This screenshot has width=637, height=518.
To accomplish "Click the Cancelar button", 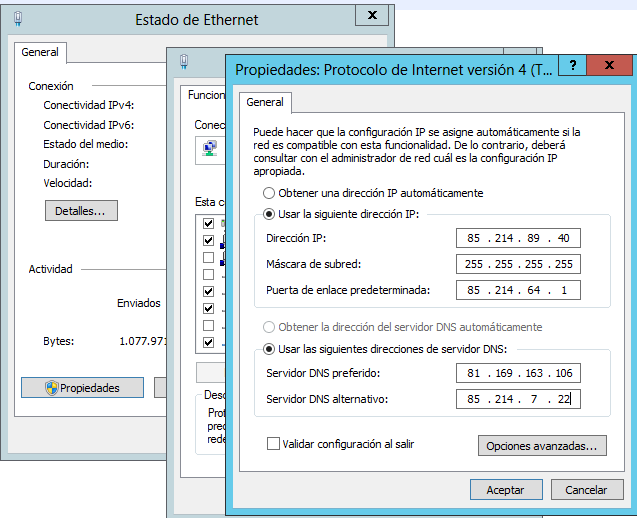I will 587,490.
